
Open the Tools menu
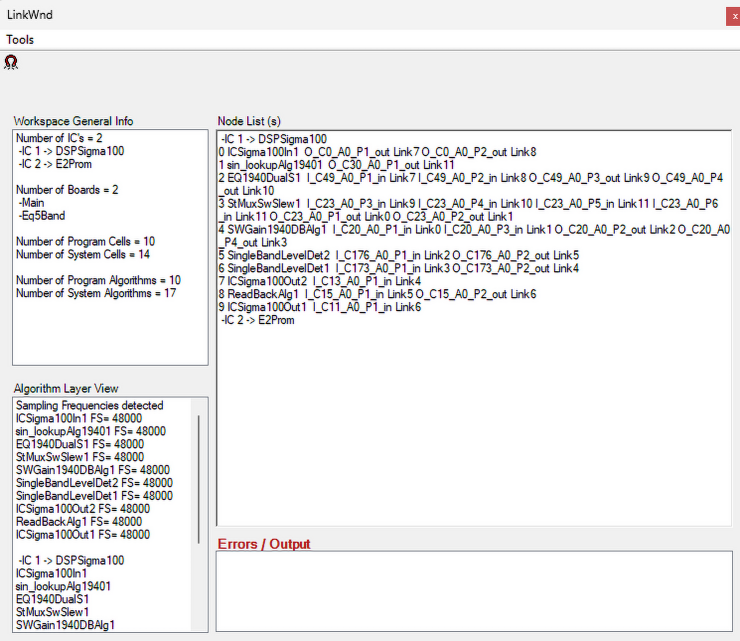click(x=20, y=39)
